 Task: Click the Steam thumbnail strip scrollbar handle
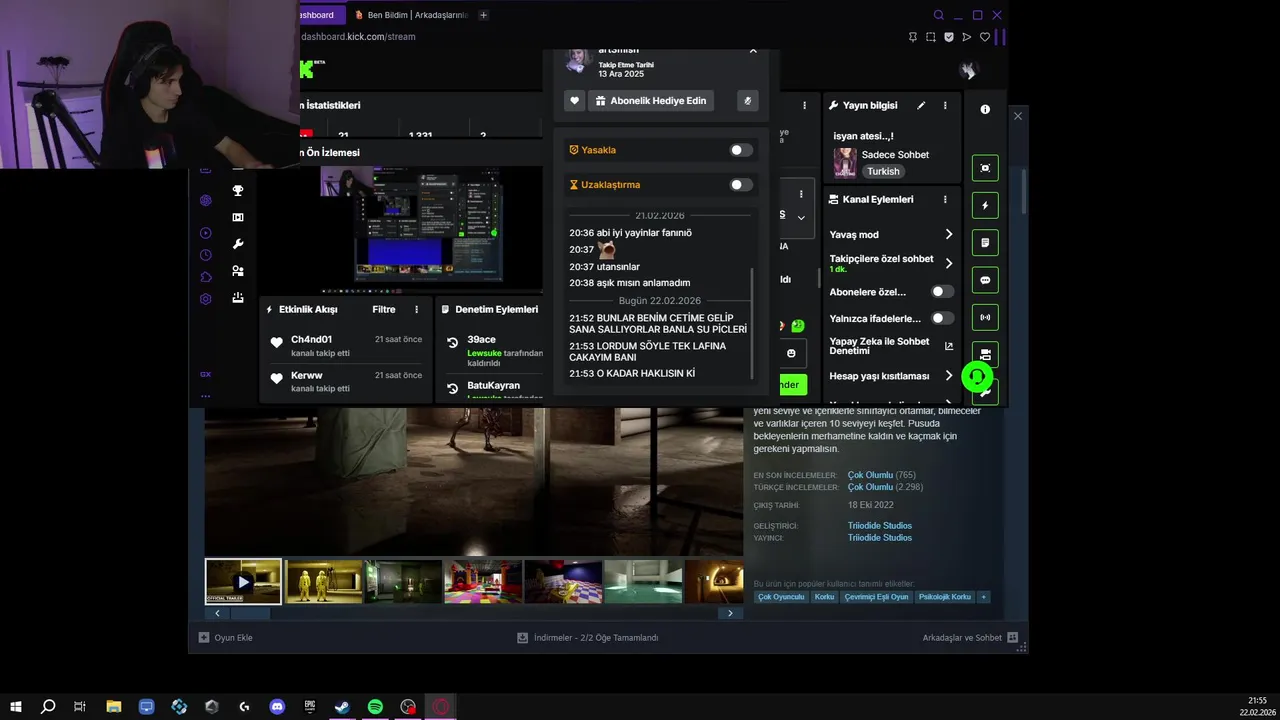coord(250,613)
